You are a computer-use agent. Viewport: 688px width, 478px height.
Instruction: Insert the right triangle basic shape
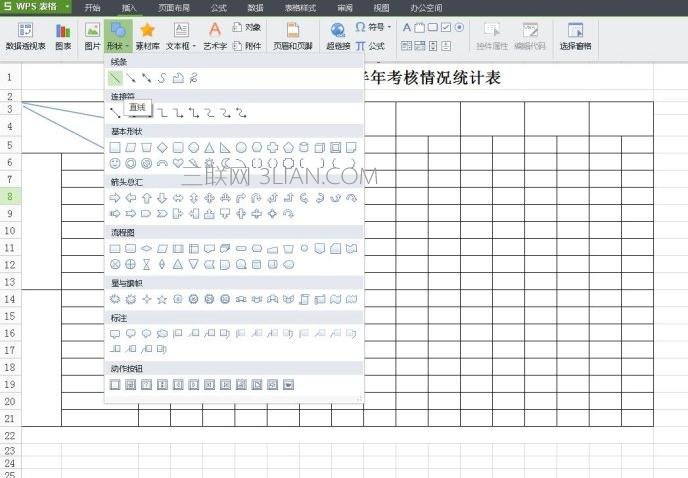pos(225,147)
